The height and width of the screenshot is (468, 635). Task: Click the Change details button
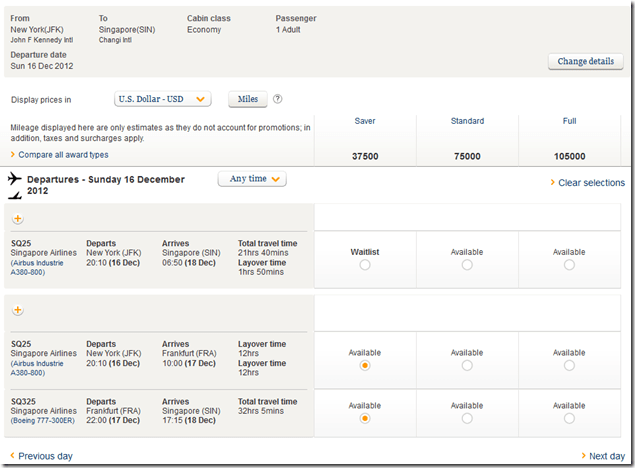[585, 62]
